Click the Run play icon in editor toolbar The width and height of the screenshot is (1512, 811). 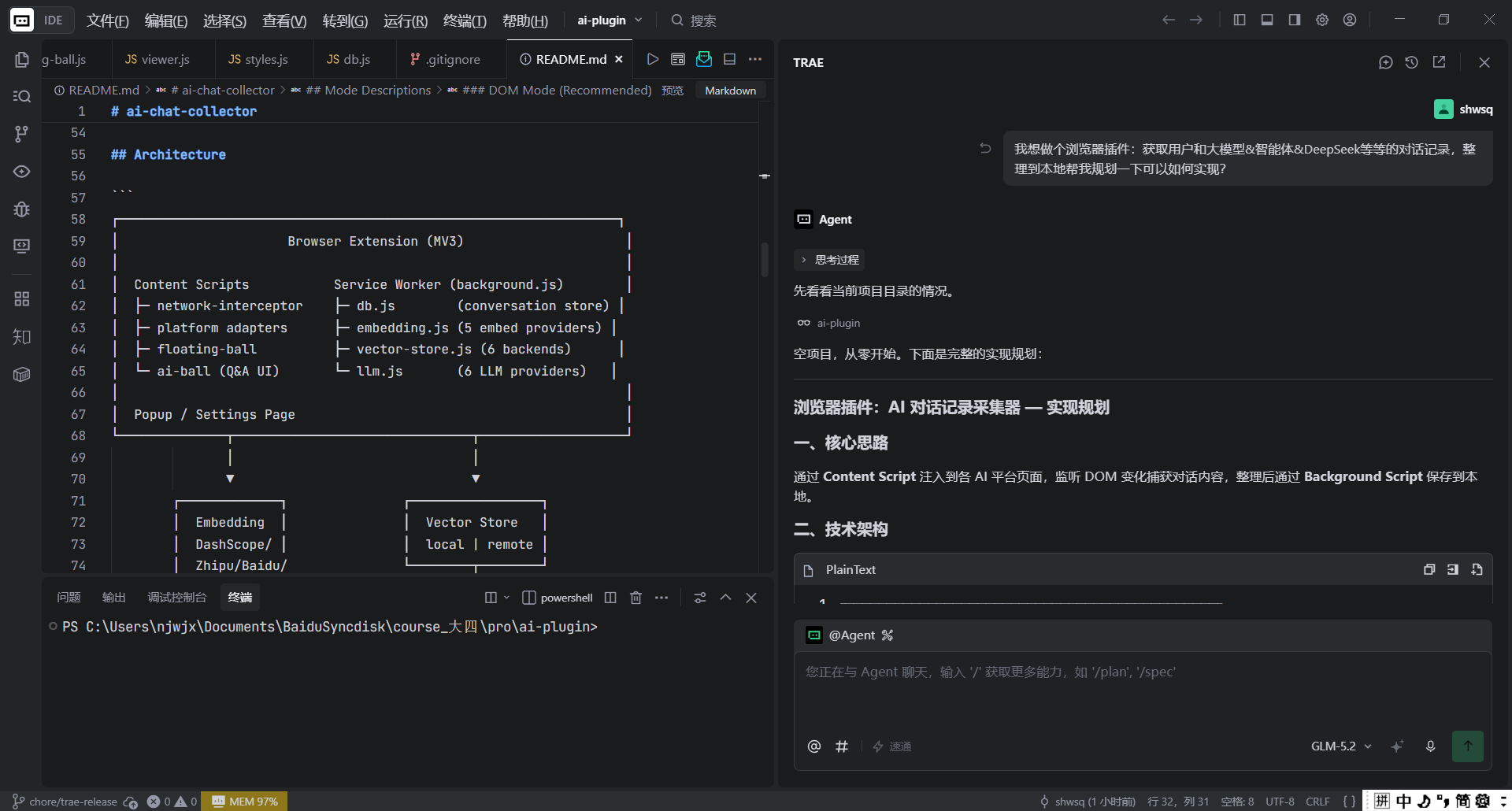click(x=653, y=59)
